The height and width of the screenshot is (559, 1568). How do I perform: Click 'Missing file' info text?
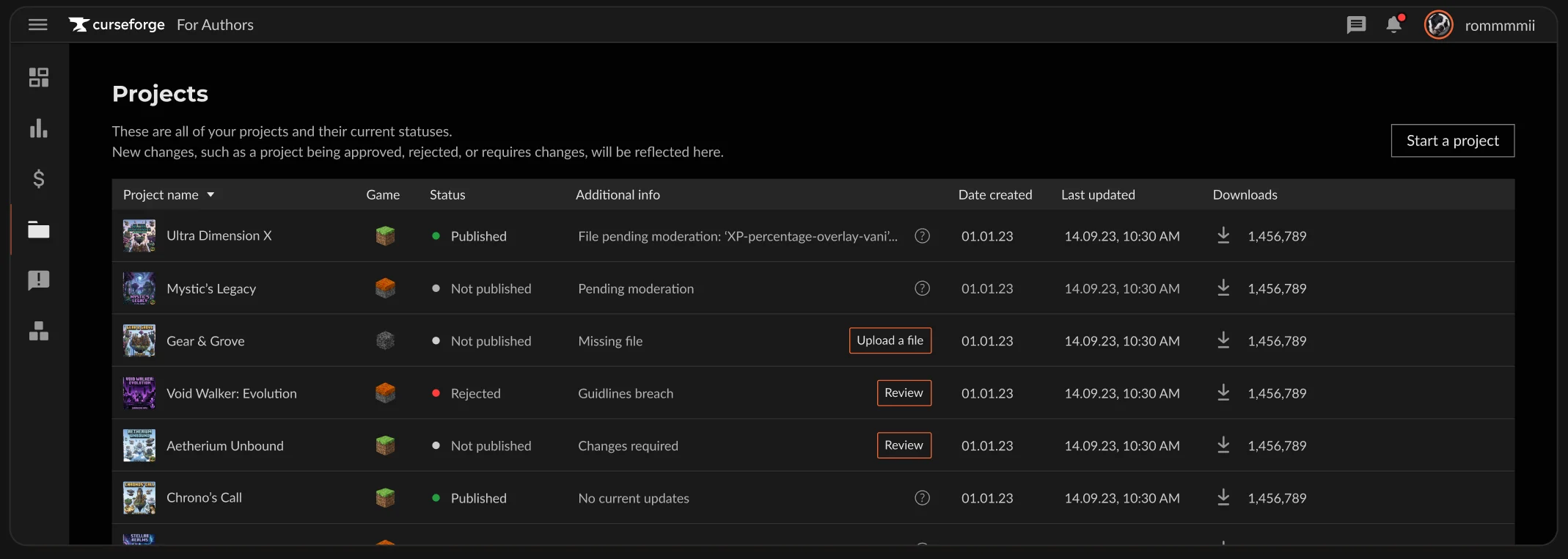point(610,341)
